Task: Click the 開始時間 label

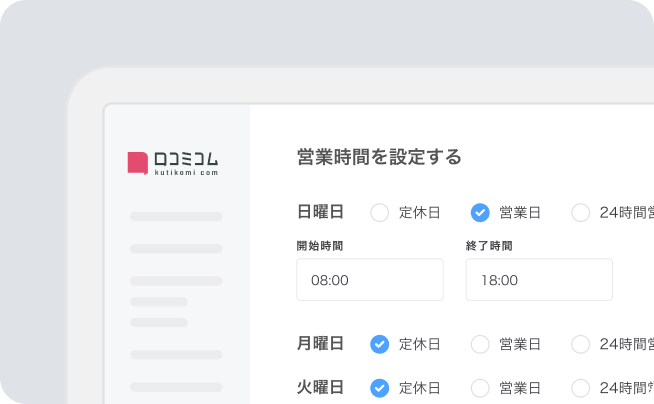Action: pos(320,246)
